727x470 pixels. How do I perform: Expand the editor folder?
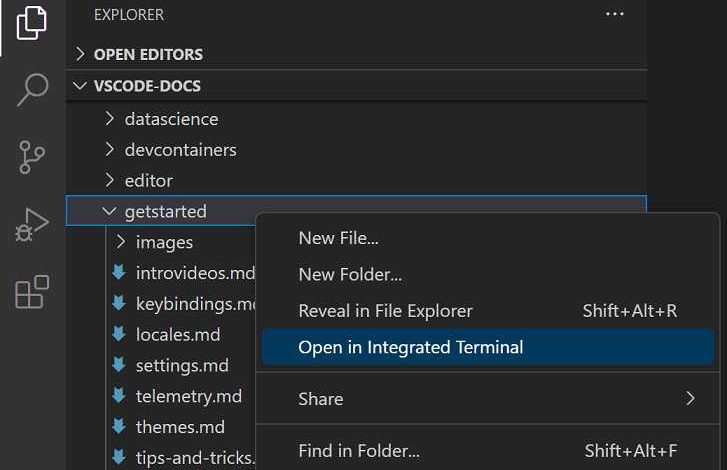148,181
